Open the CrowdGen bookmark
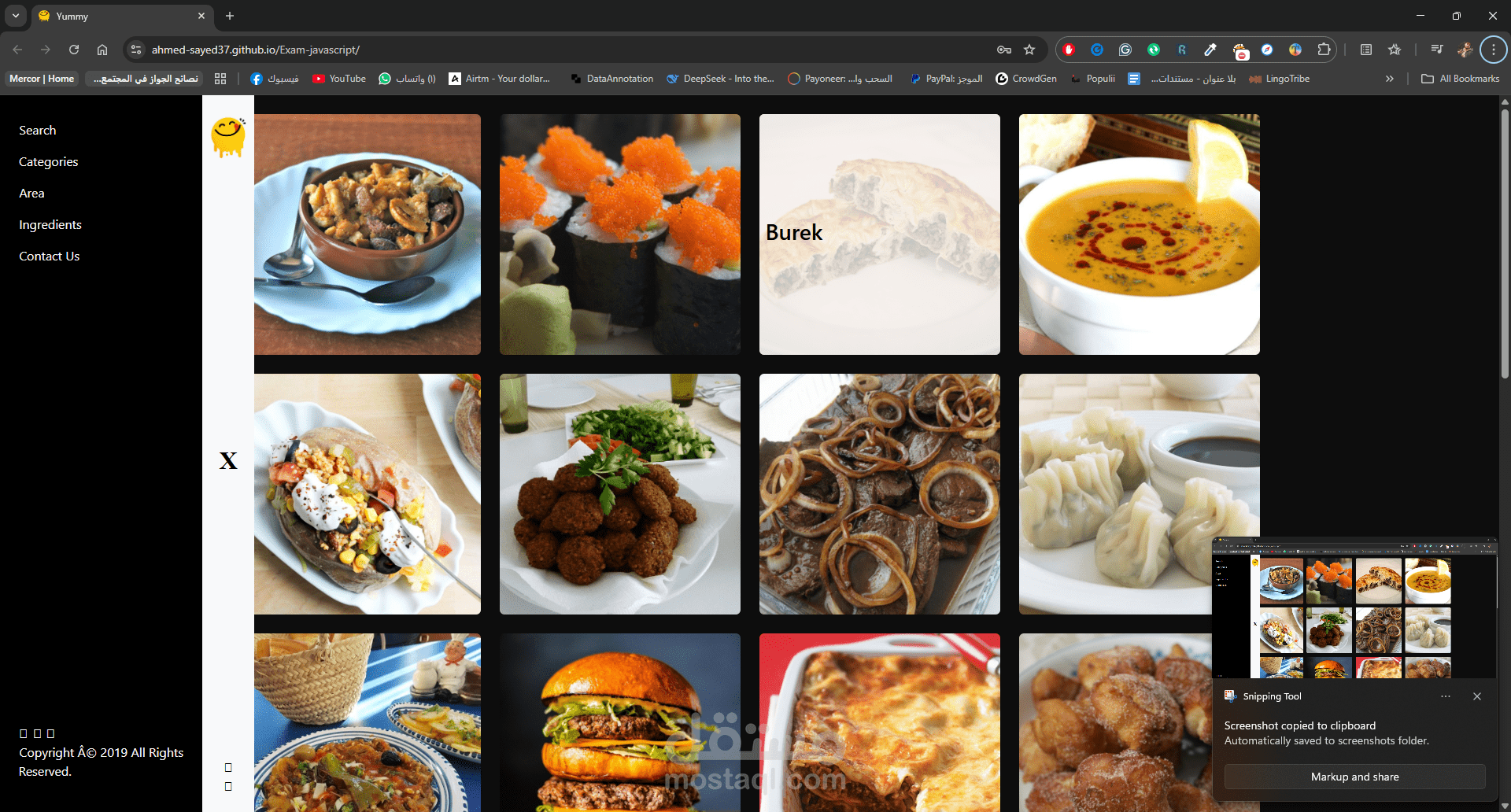The image size is (1511, 812). click(x=1026, y=79)
